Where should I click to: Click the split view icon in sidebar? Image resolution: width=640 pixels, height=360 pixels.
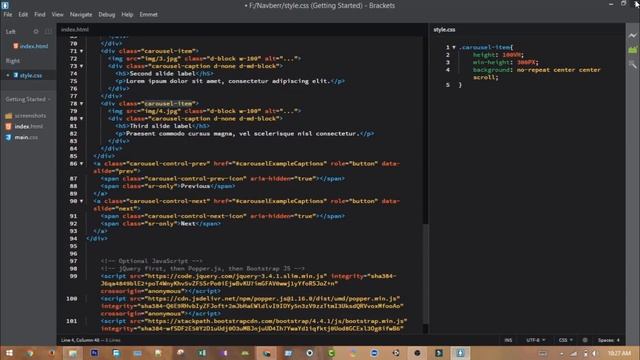coord(49,31)
